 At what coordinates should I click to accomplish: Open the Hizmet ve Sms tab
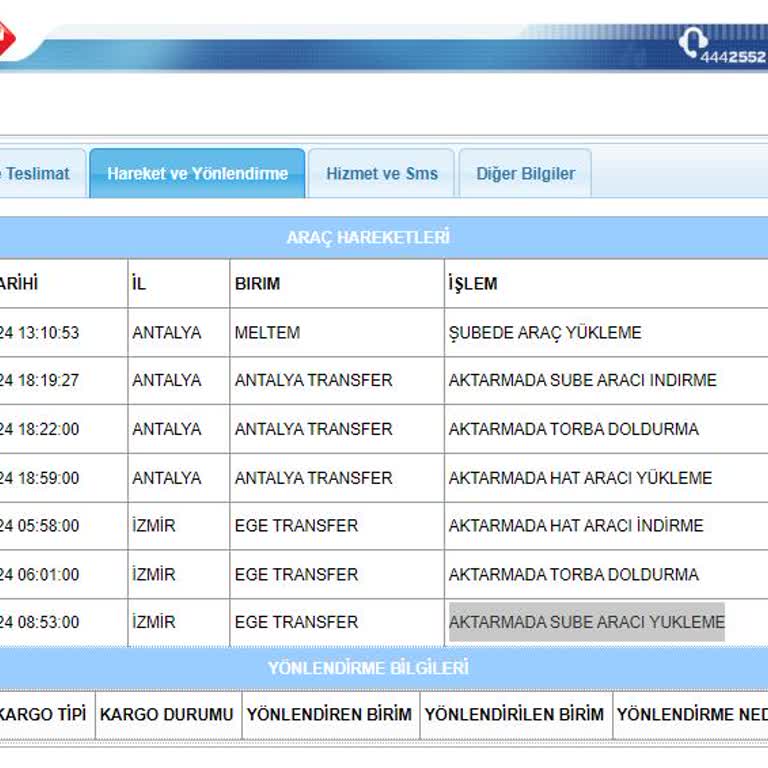coord(382,173)
